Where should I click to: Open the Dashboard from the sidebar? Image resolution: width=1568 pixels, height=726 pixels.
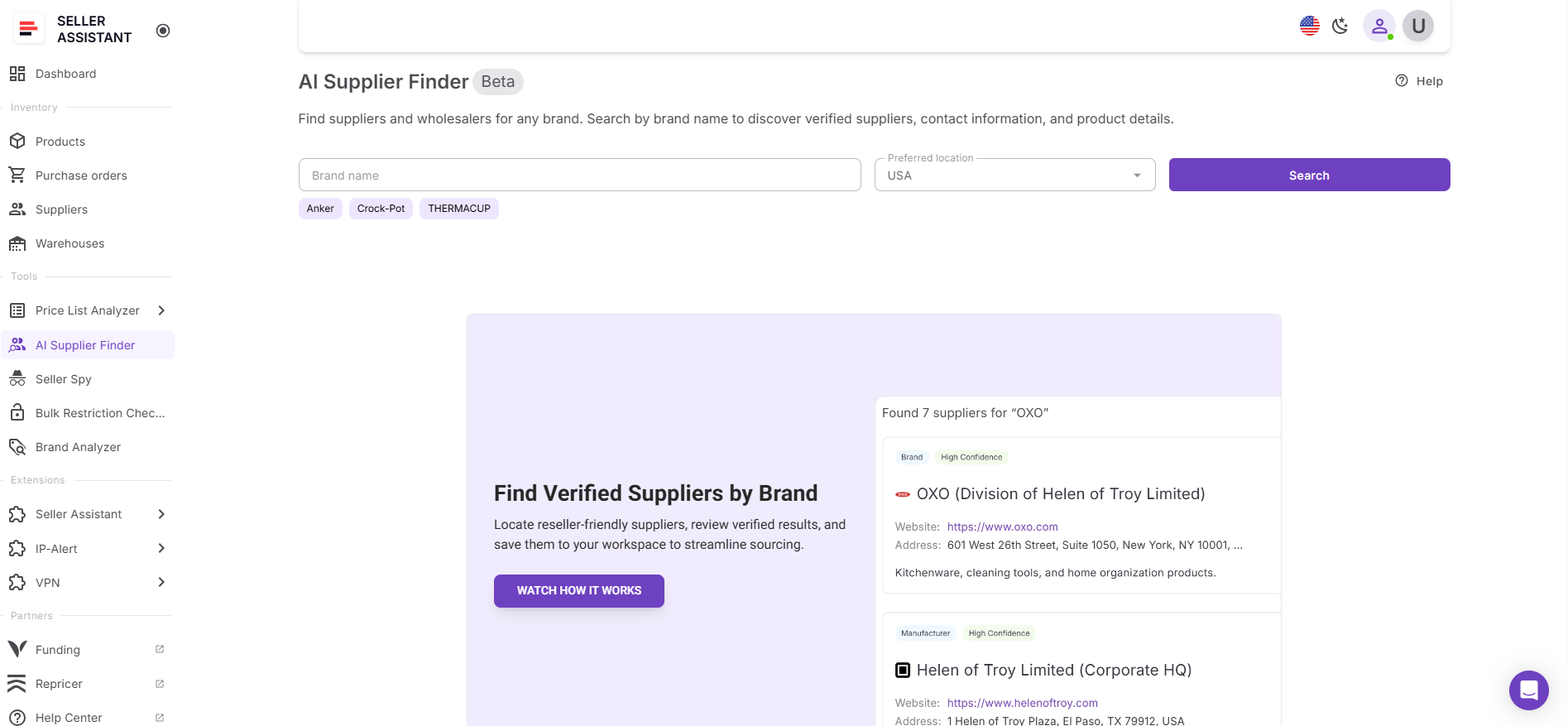point(65,74)
